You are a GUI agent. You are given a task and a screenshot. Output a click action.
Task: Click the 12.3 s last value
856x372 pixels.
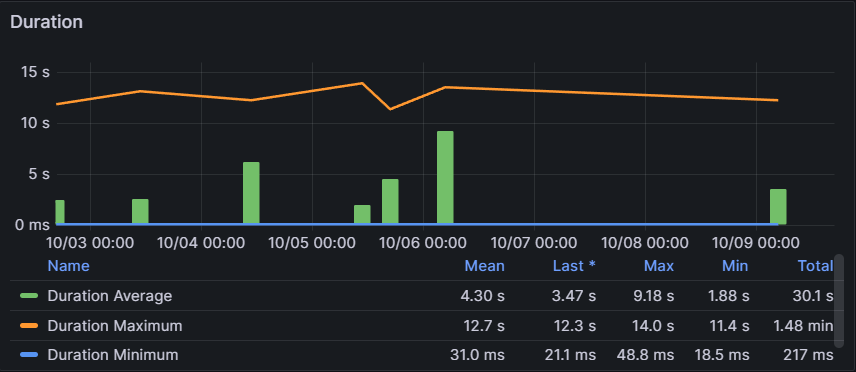[574, 326]
